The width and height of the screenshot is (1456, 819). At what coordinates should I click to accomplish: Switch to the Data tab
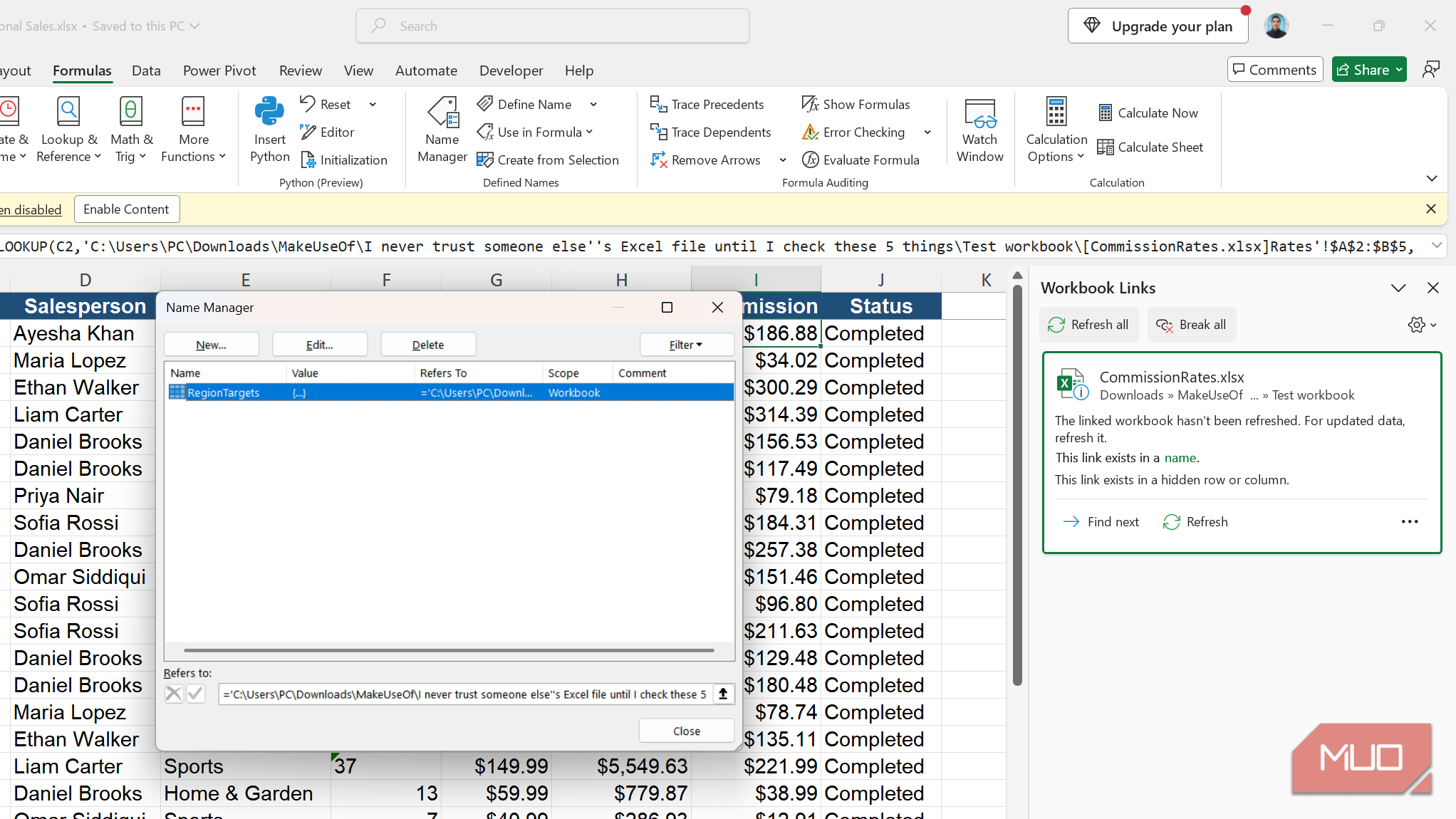146,71
